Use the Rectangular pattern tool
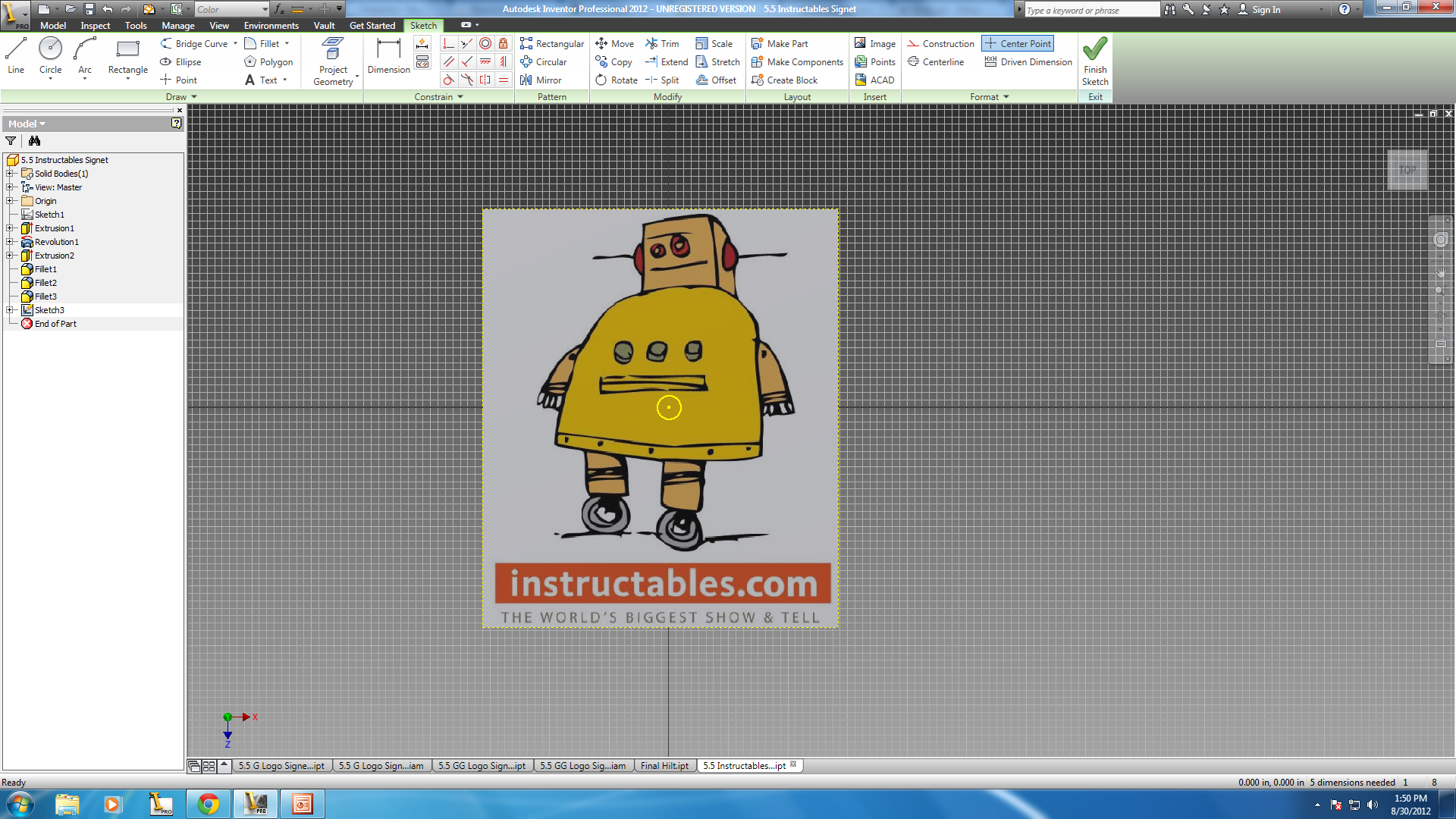 552,44
